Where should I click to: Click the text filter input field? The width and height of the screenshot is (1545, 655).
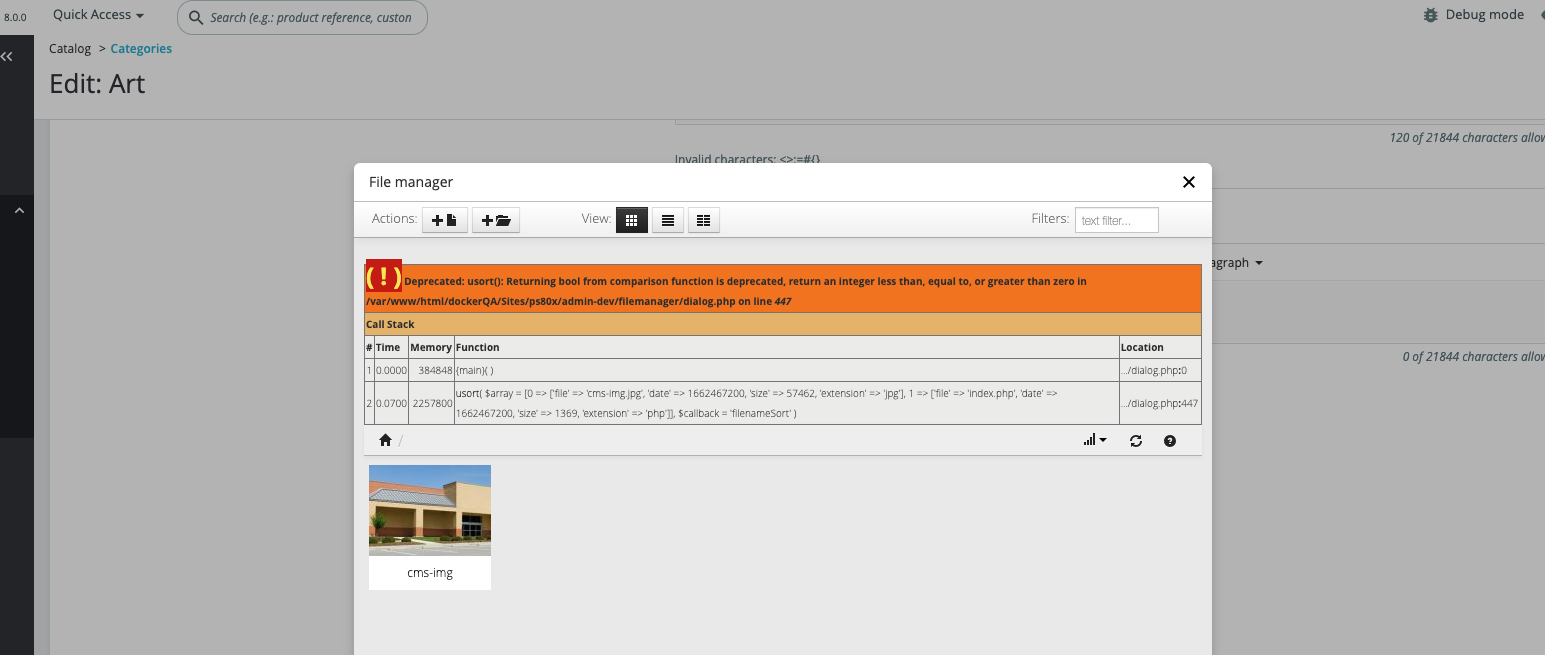(x=1116, y=219)
